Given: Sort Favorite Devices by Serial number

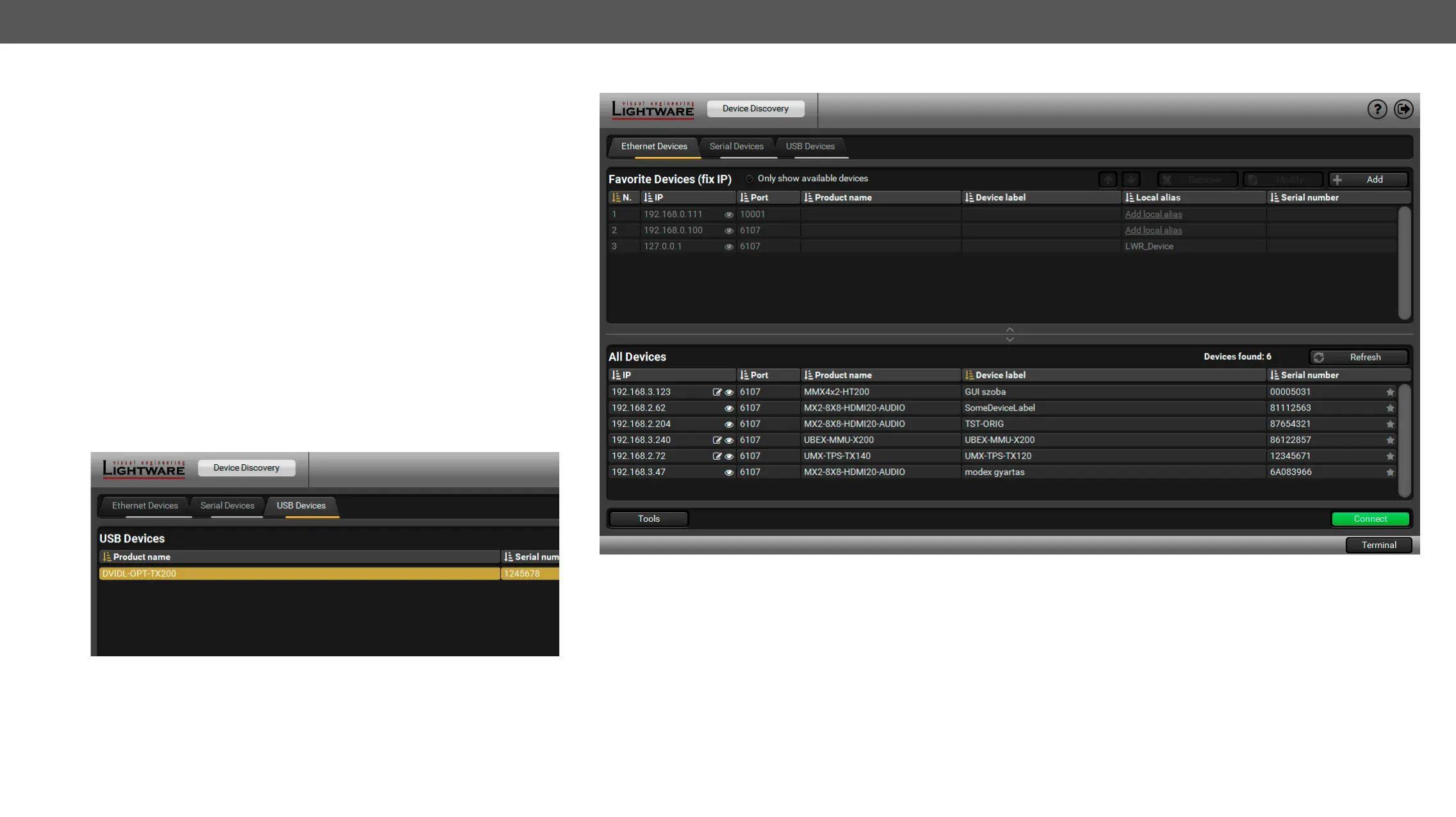Looking at the screenshot, I should coord(1339,197).
